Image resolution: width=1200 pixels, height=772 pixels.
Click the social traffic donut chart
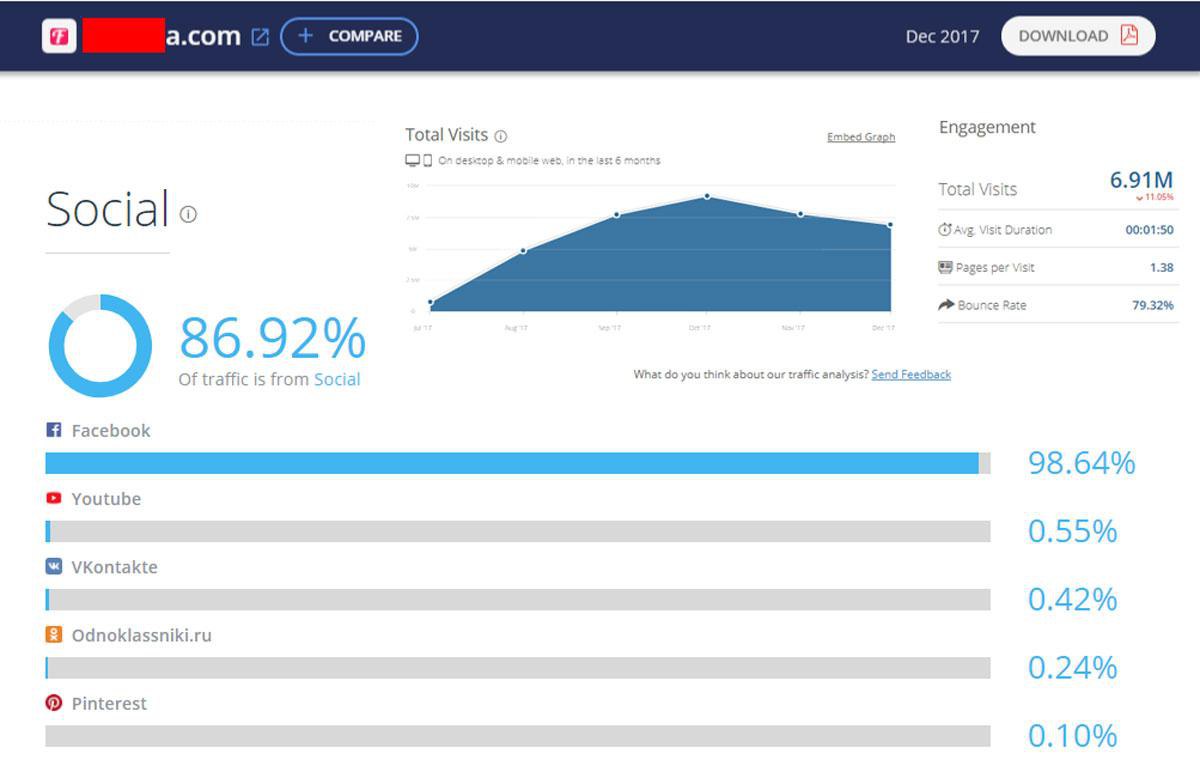100,345
